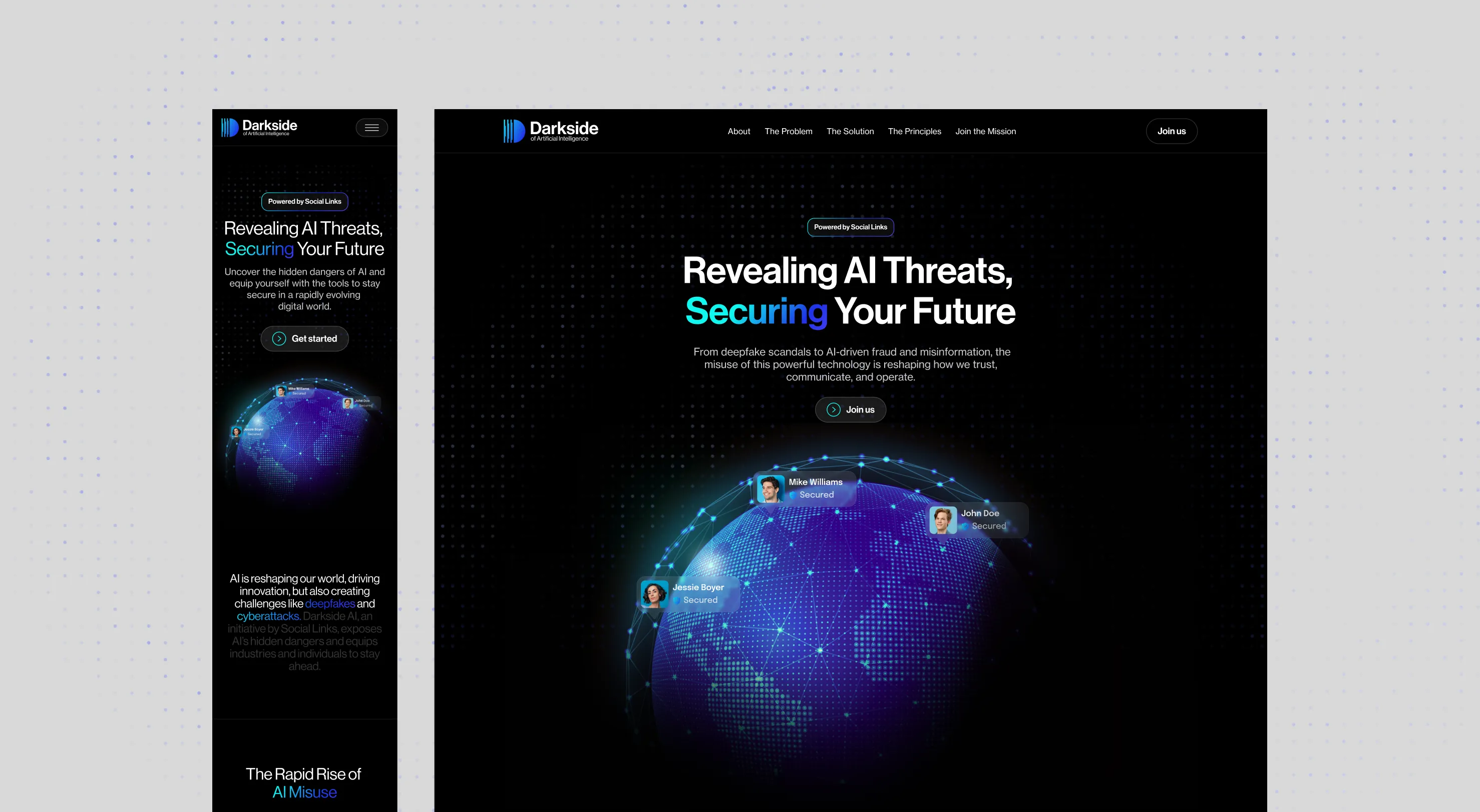Click John Doe avatar on desktop globe

coord(943,520)
